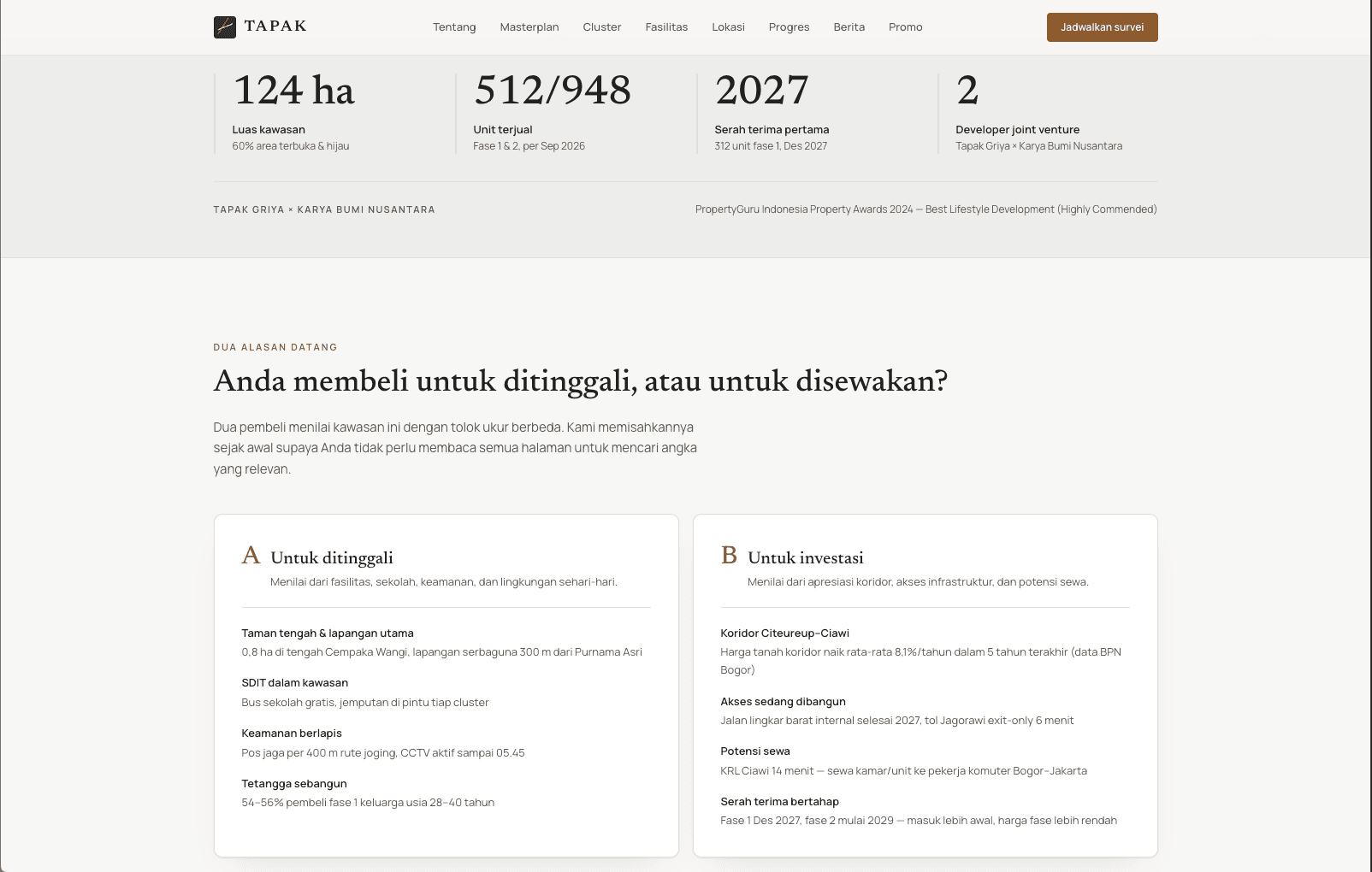Click TAPAK GRIYA × KARYA BUMI NUSANTARA text

coord(324,209)
